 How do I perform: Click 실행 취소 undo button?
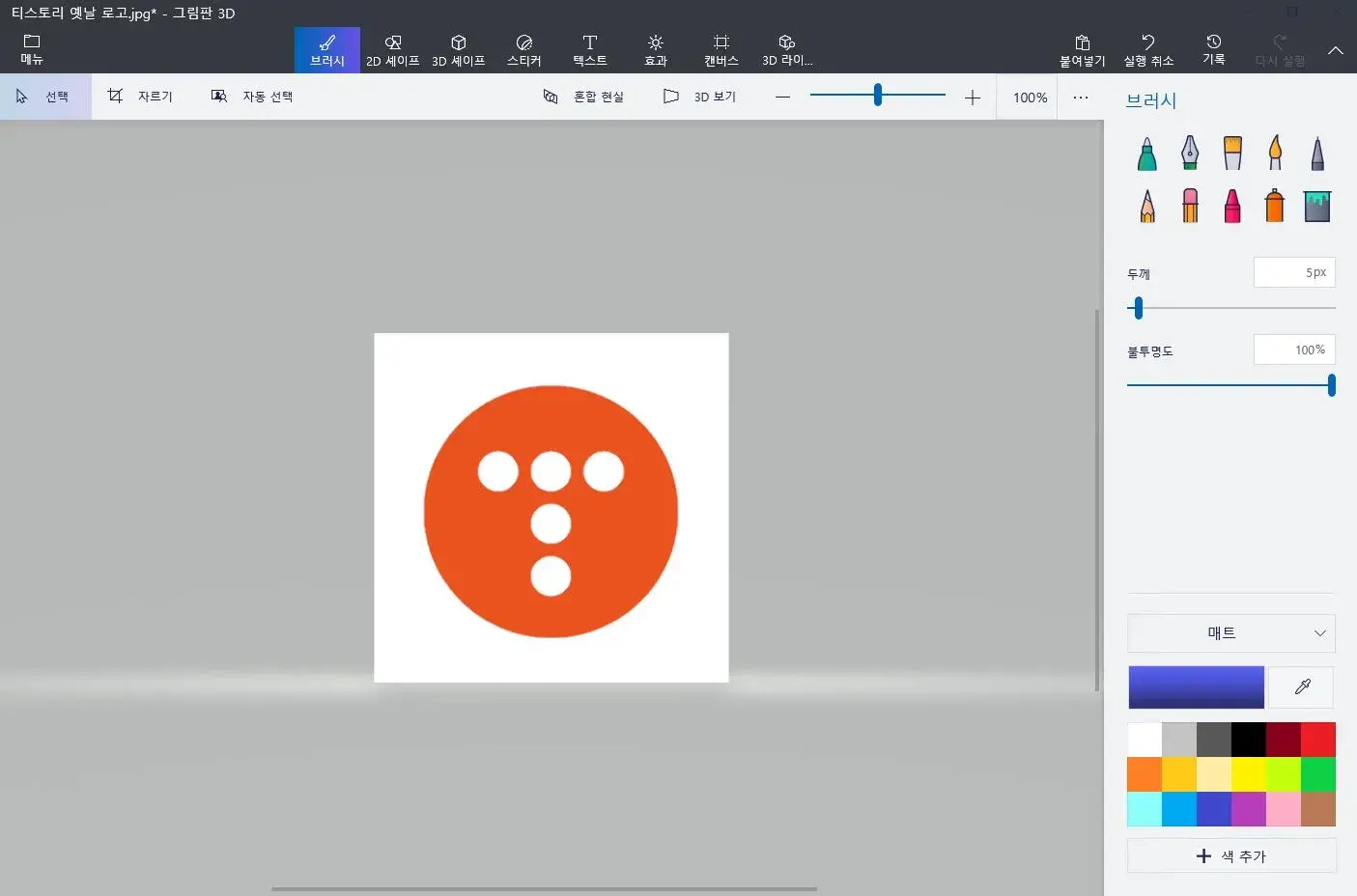(1148, 49)
